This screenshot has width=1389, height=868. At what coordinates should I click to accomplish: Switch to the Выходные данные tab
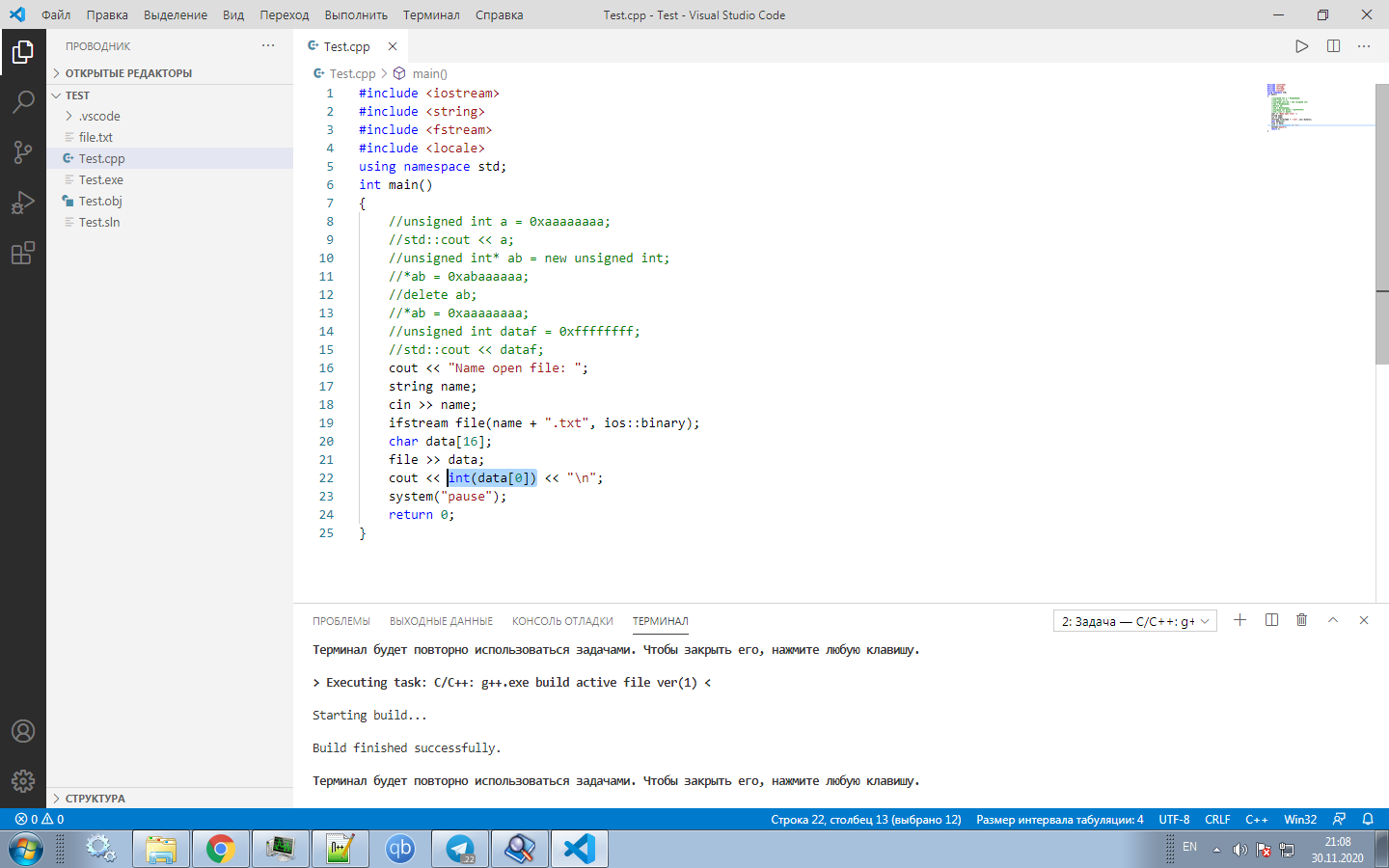point(441,621)
